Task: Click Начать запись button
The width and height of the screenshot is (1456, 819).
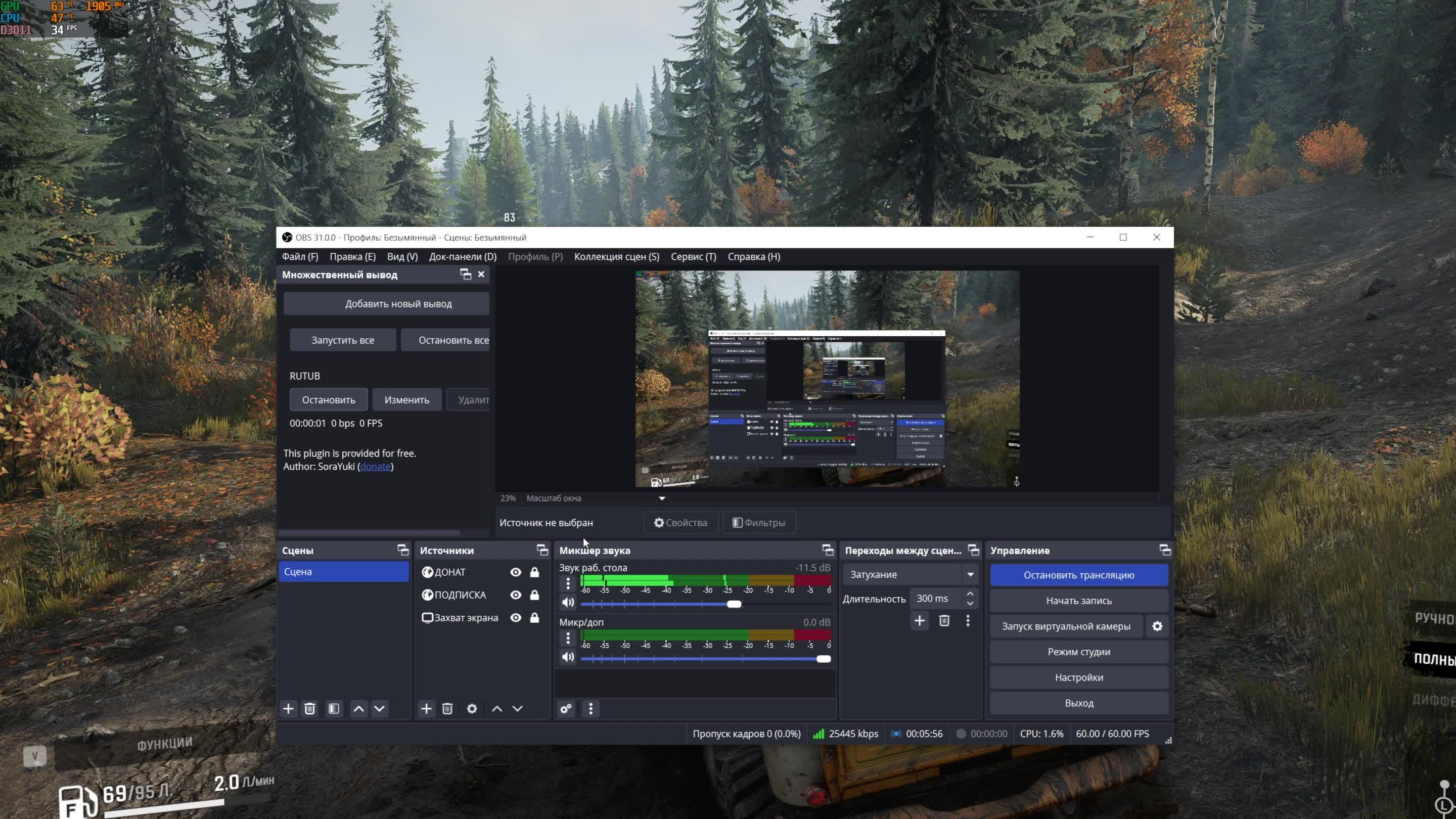Action: pyautogui.click(x=1079, y=601)
